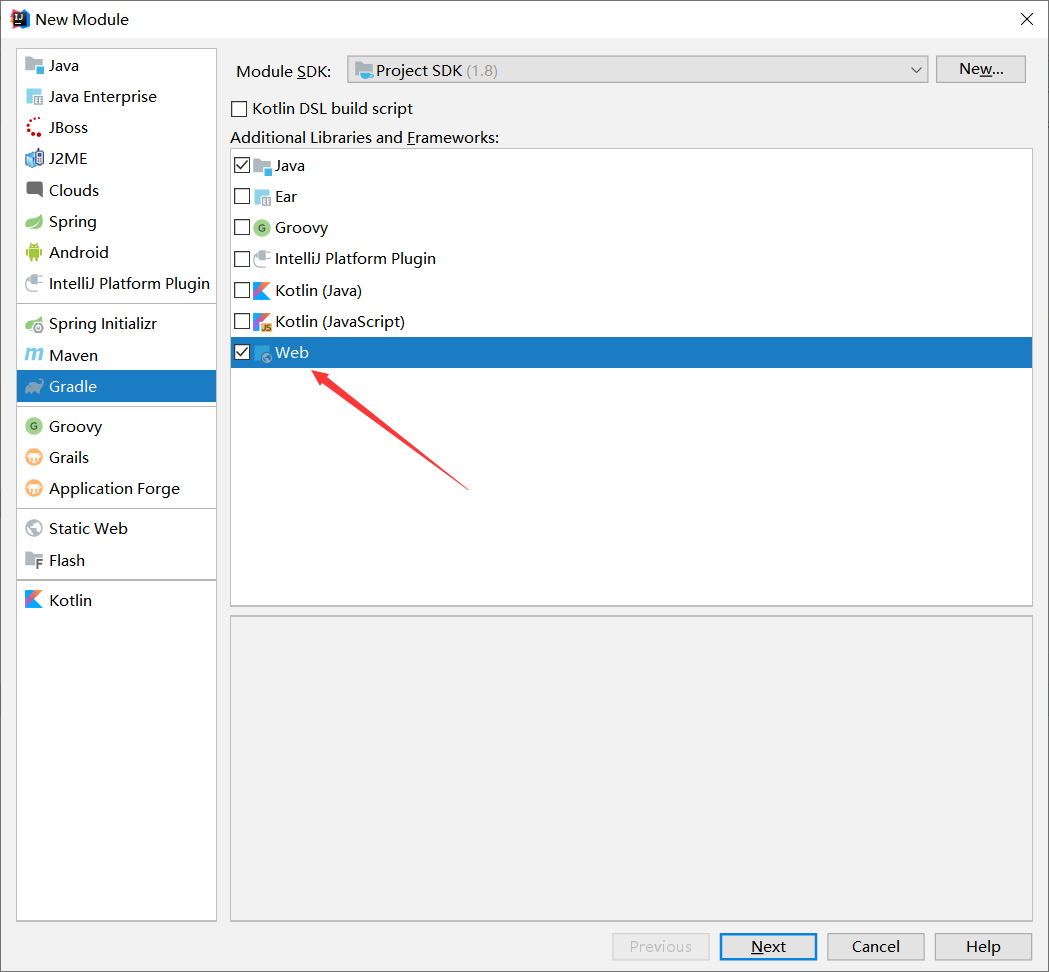Image resolution: width=1049 pixels, height=972 pixels.
Task: Select the Flash label in sidebar
Action: 67,560
